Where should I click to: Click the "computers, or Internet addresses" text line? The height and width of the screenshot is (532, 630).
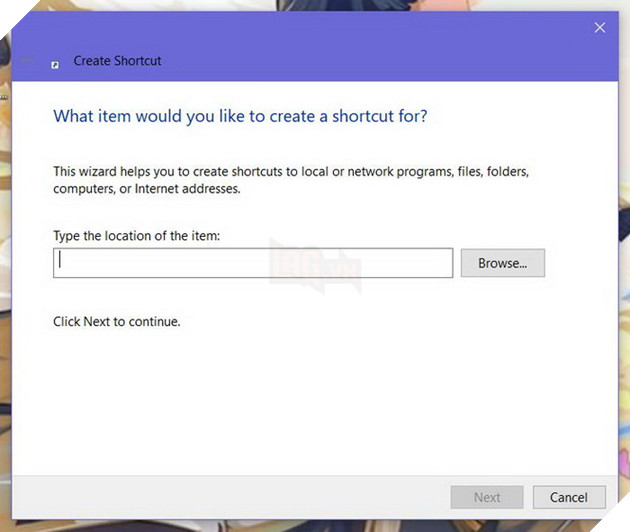146,188
